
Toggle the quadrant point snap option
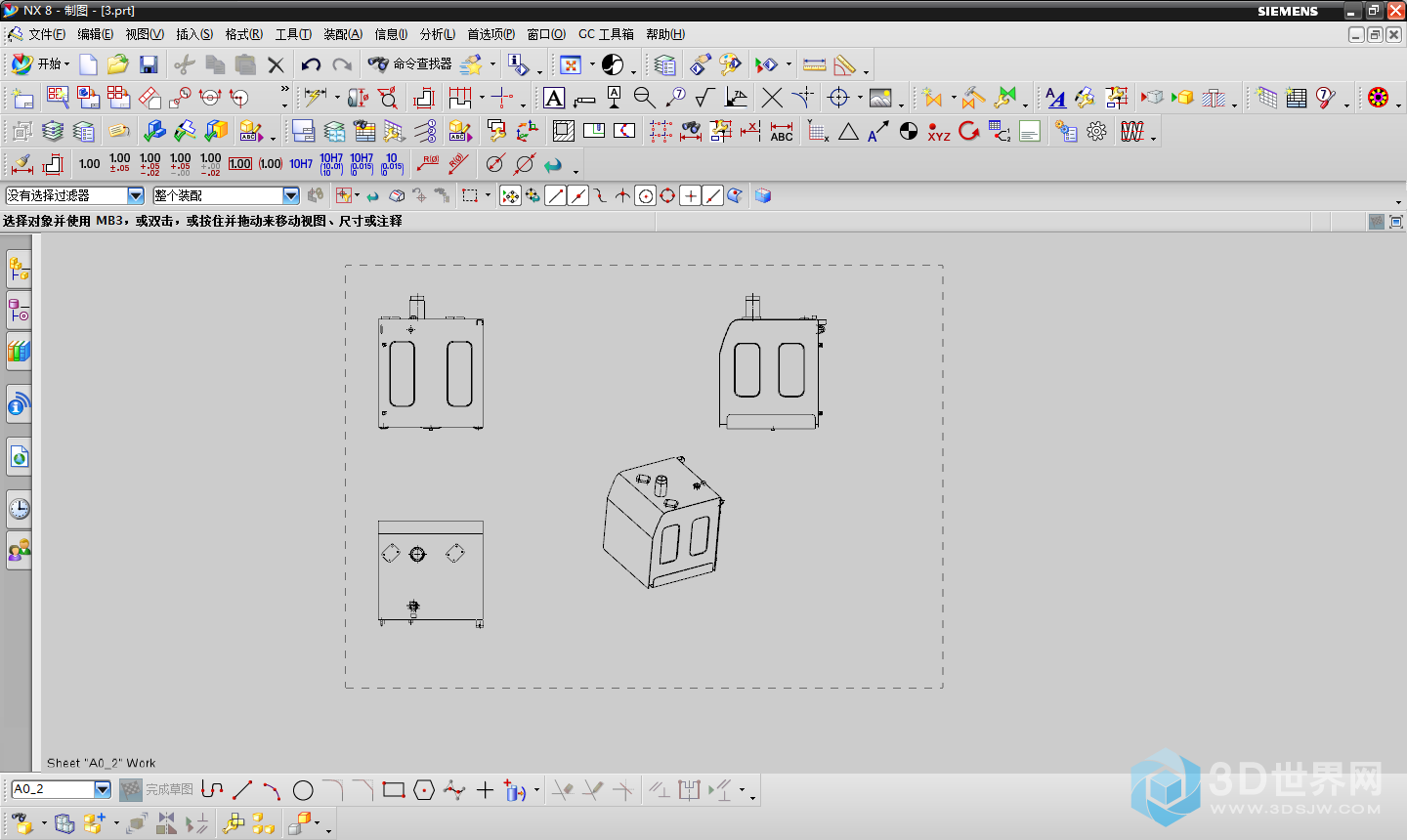tap(667, 196)
